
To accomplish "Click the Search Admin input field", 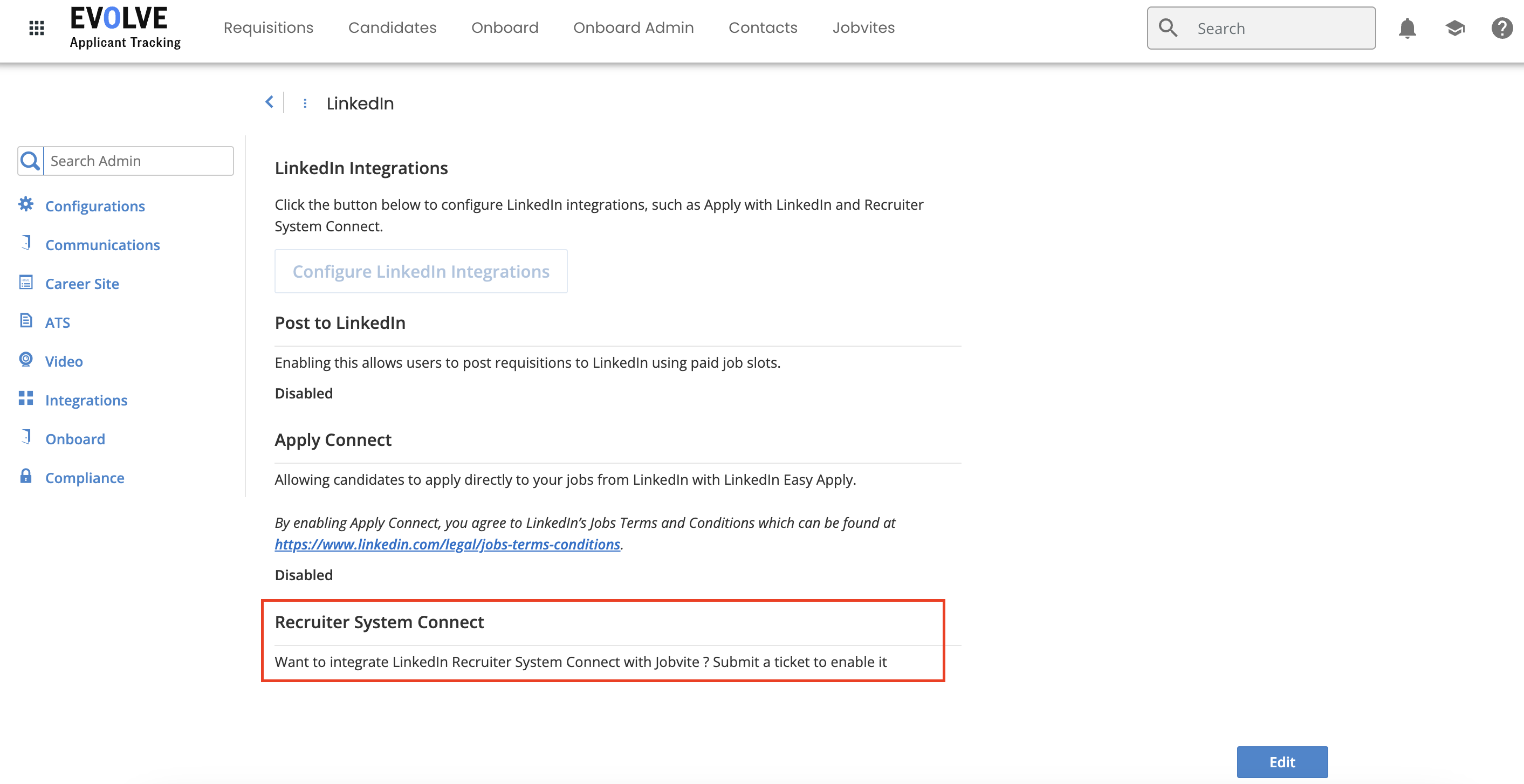I will 139,160.
